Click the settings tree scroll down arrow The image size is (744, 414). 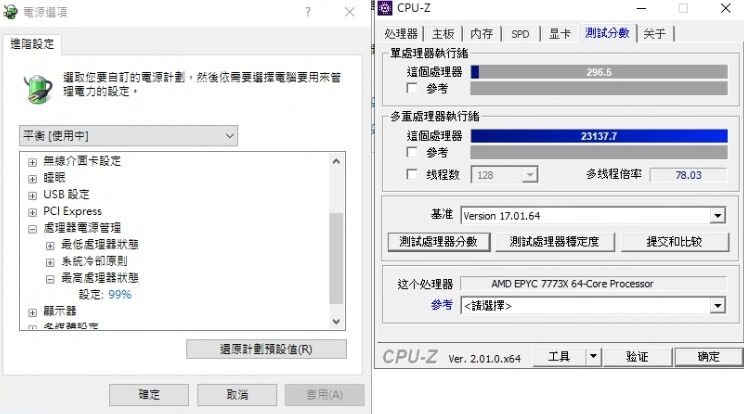[336, 322]
